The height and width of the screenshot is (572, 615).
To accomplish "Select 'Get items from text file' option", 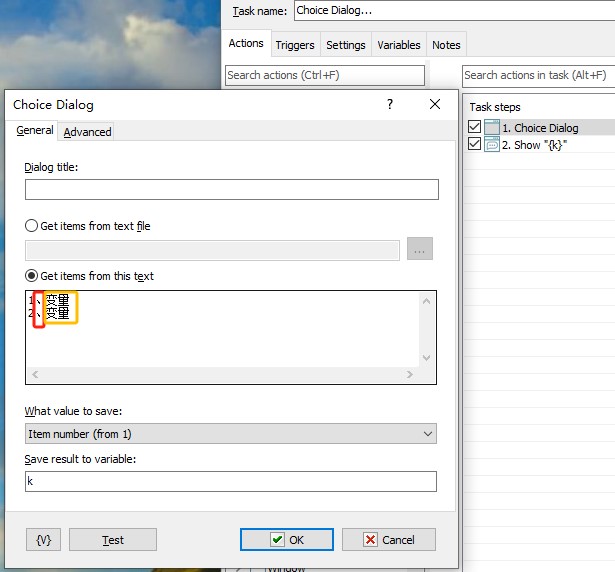I will coord(32,226).
